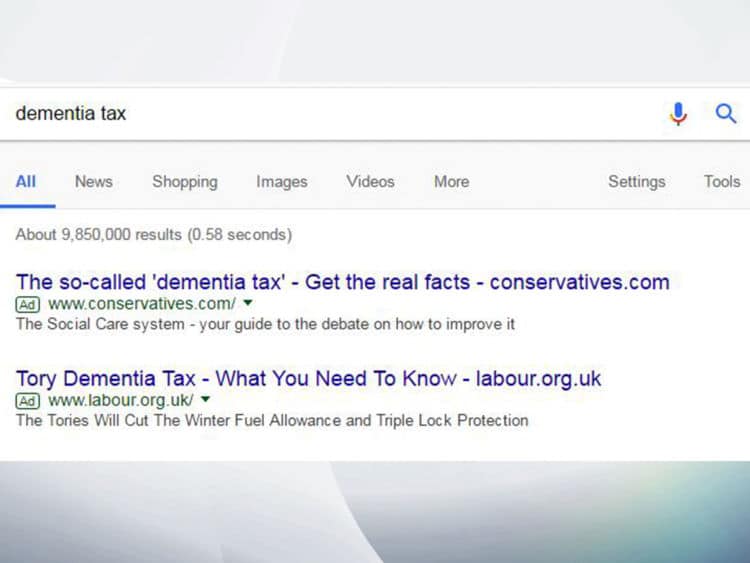
Task: Click the Ad badge beside labour.org.uk
Action: [x=28, y=400]
